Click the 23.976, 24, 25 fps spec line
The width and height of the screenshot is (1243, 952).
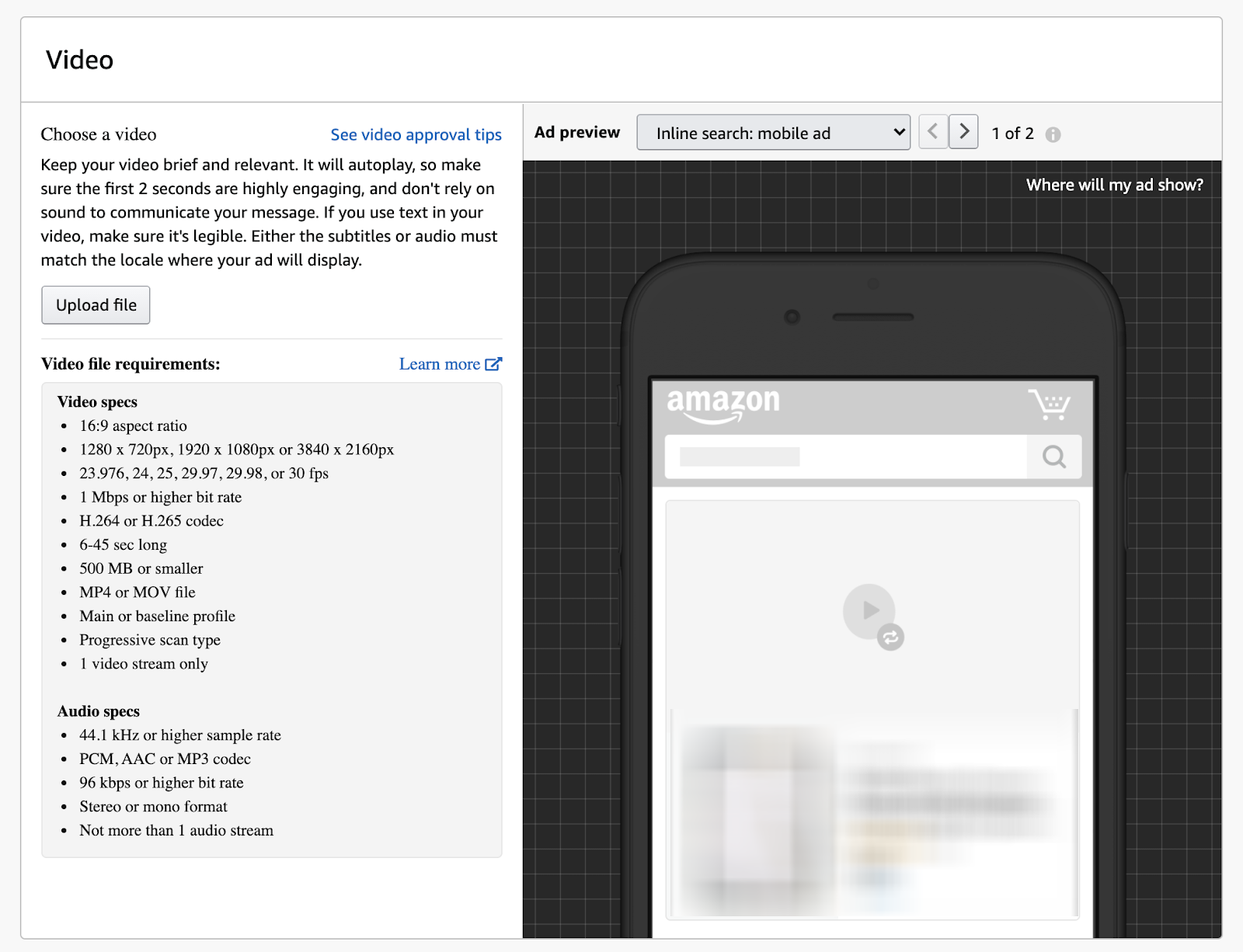point(204,473)
